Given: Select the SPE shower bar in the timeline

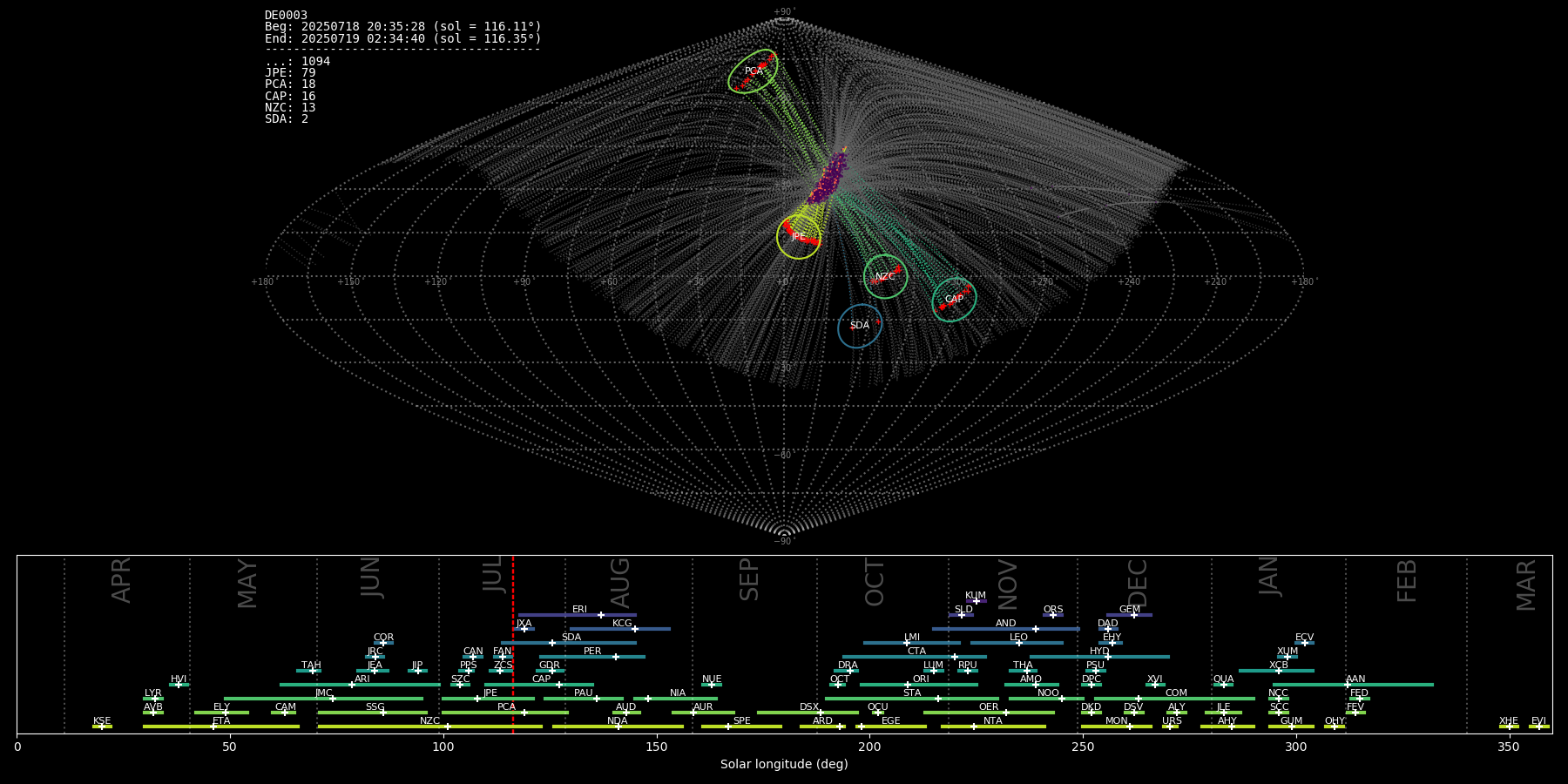Looking at the screenshot, I should (741, 727).
